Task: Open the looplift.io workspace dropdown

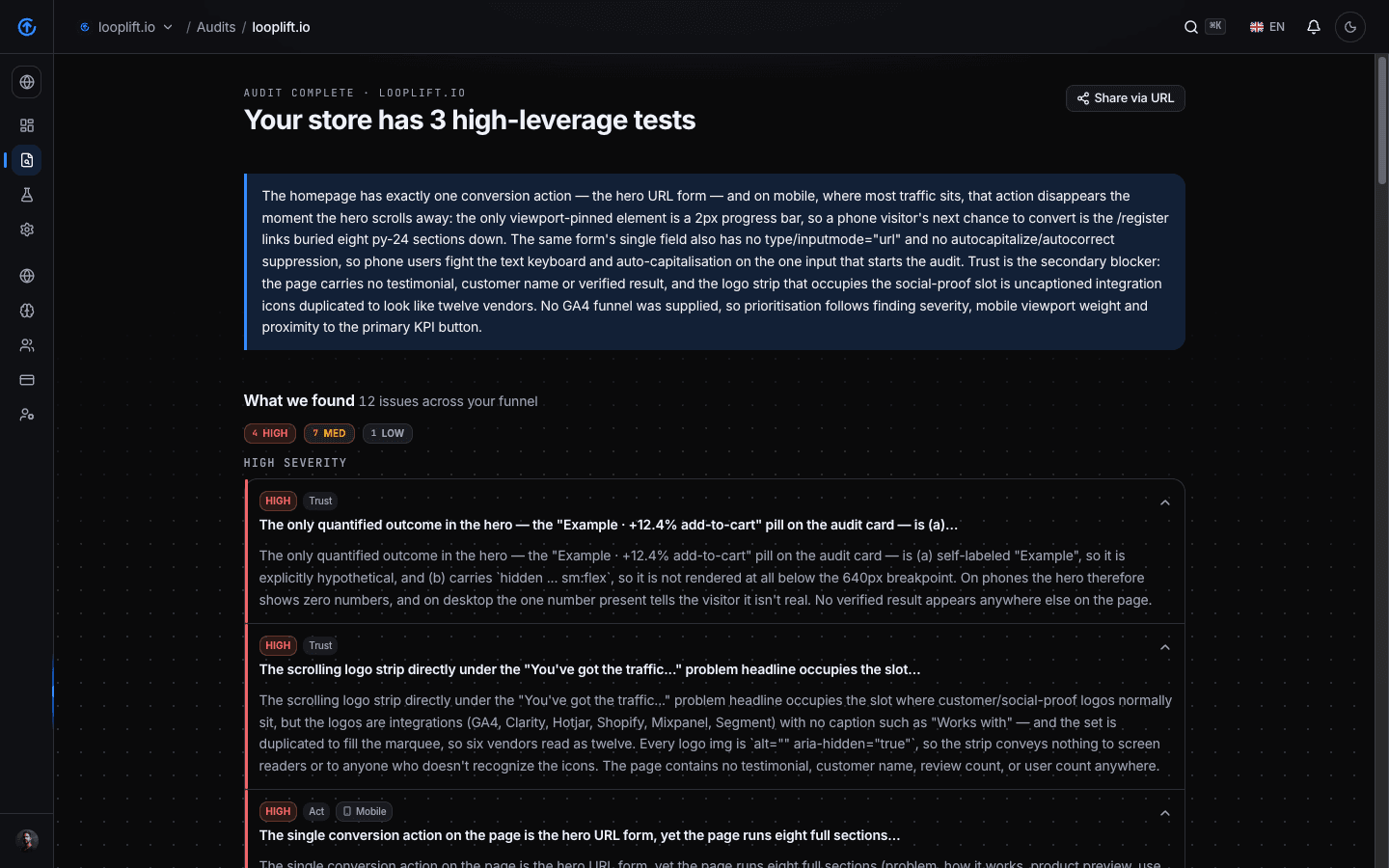Action: point(126,27)
